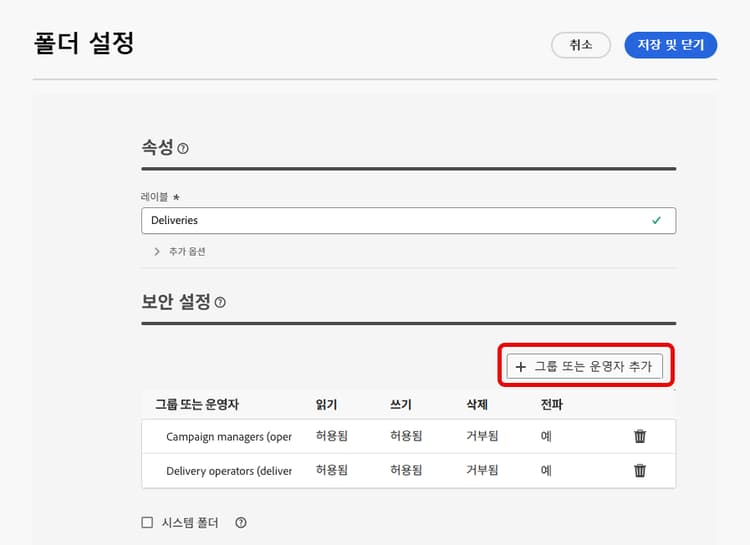750x545 pixels.
Task: Click 그룹 또는 운영자 추가 button
Action: pyautogui.click(x=585, y=367)
